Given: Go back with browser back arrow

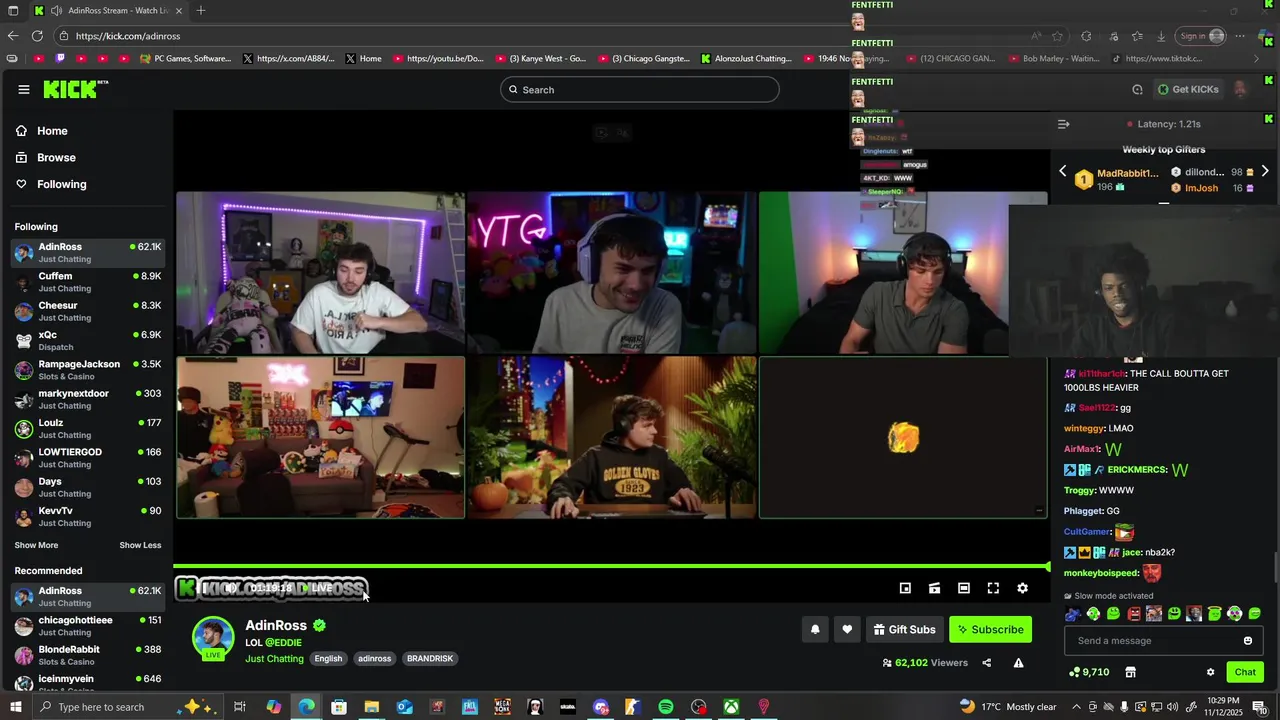Looking at the screenshot, I should tap(12, 36).
